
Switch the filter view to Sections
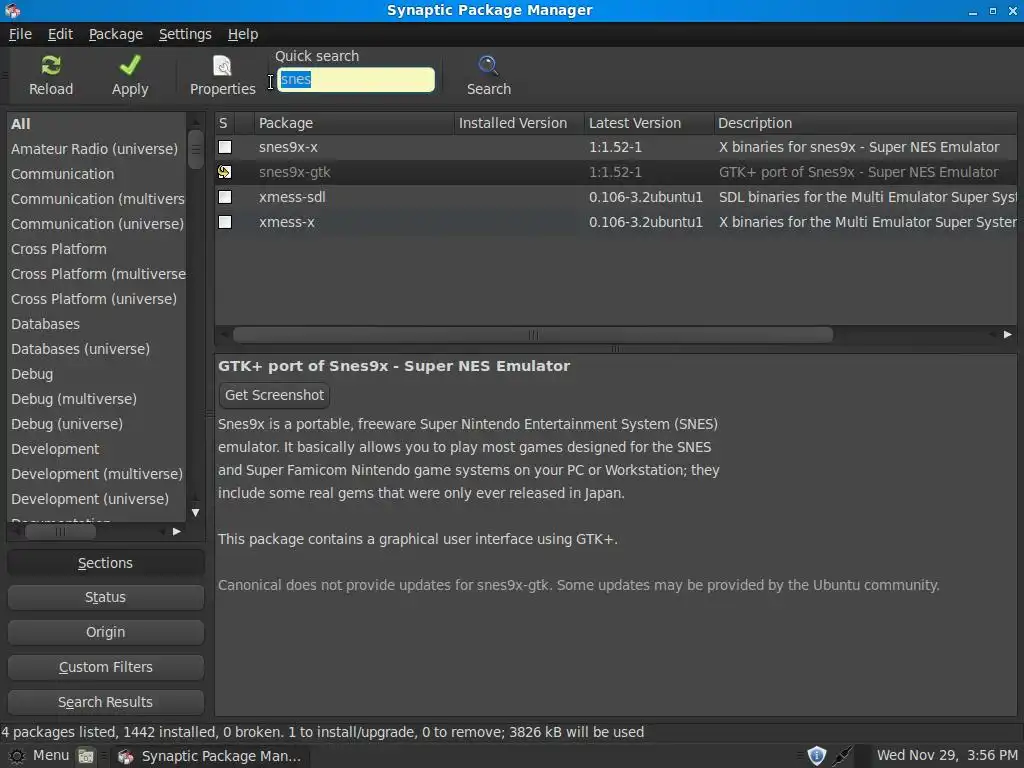point(105,563)
